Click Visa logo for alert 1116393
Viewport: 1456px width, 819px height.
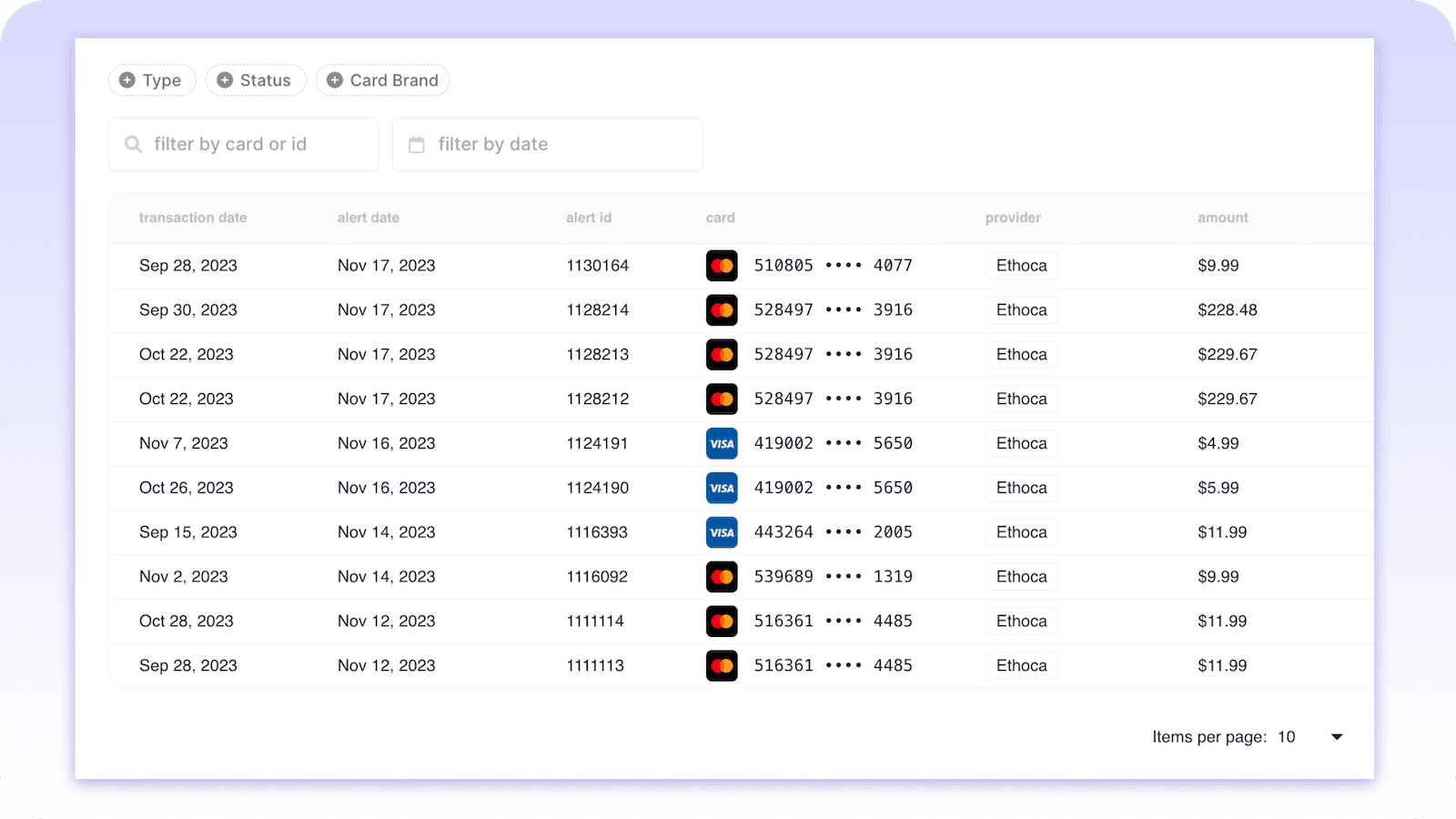(x=722, y=532)
